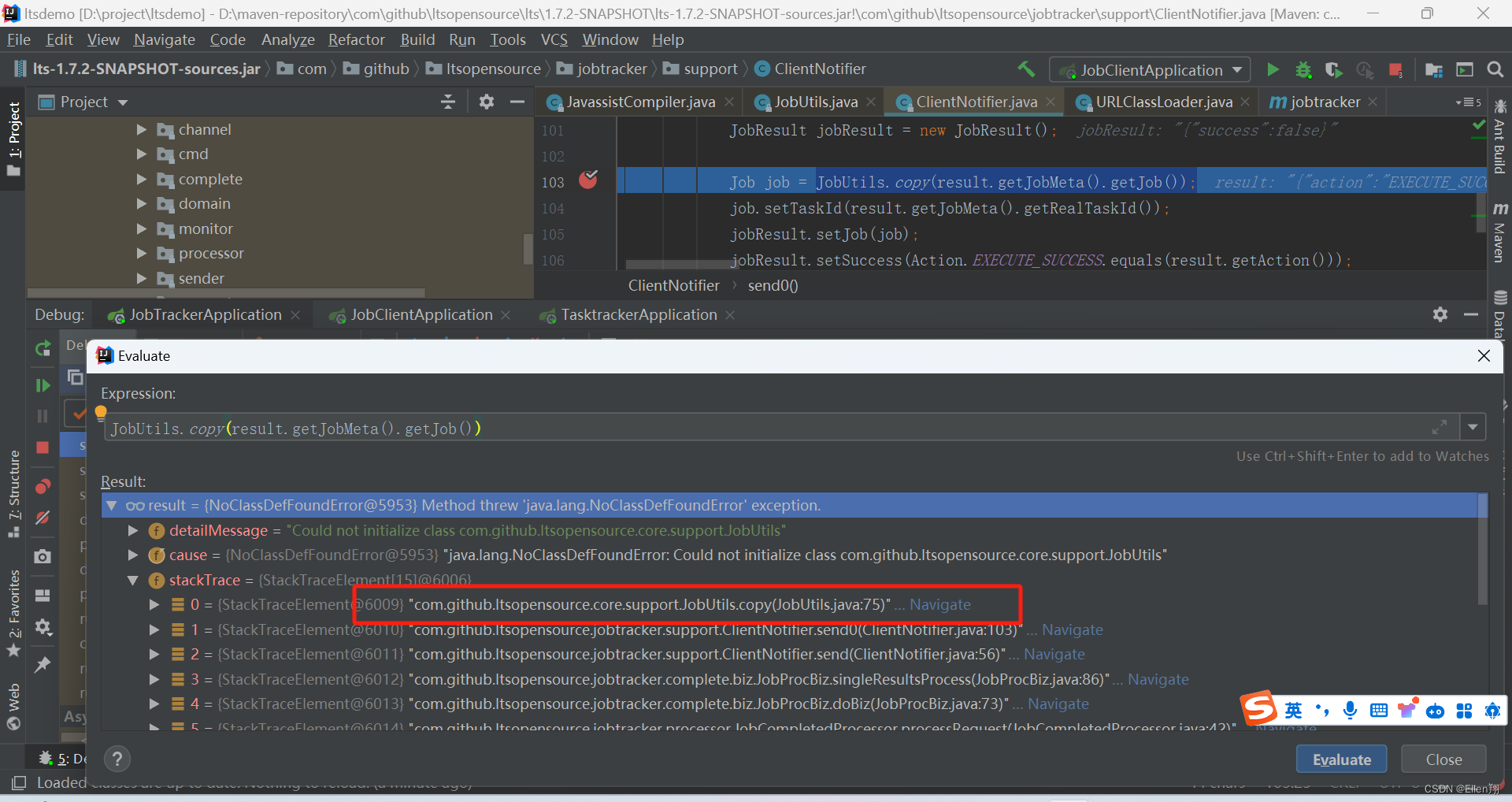
Task: Open expression history dropdown arrow
Action: coord(1473,427)
